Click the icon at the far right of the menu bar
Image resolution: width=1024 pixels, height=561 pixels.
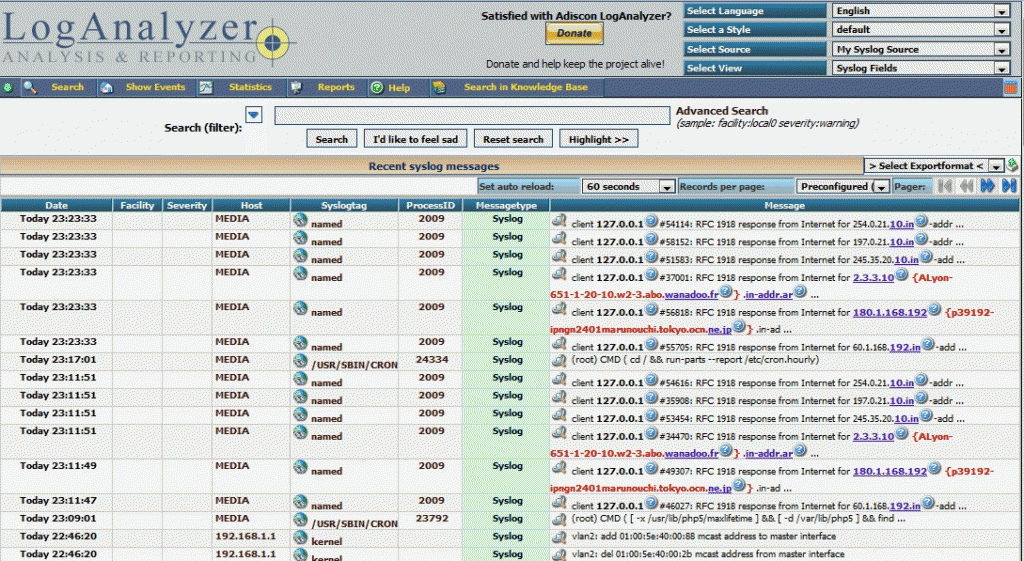coord(1010,88)
